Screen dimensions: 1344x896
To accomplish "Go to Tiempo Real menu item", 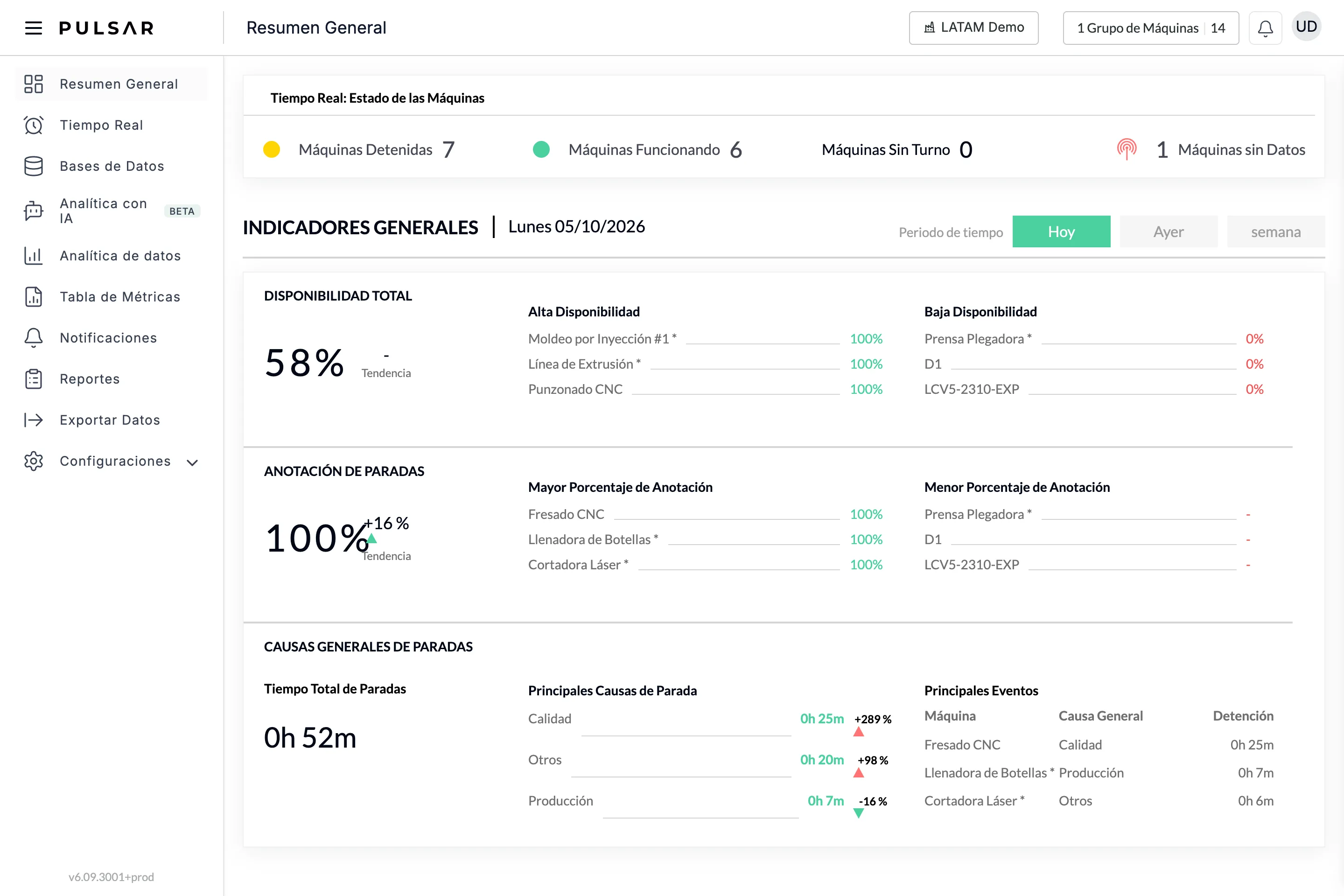I will (x=112, y=125).
